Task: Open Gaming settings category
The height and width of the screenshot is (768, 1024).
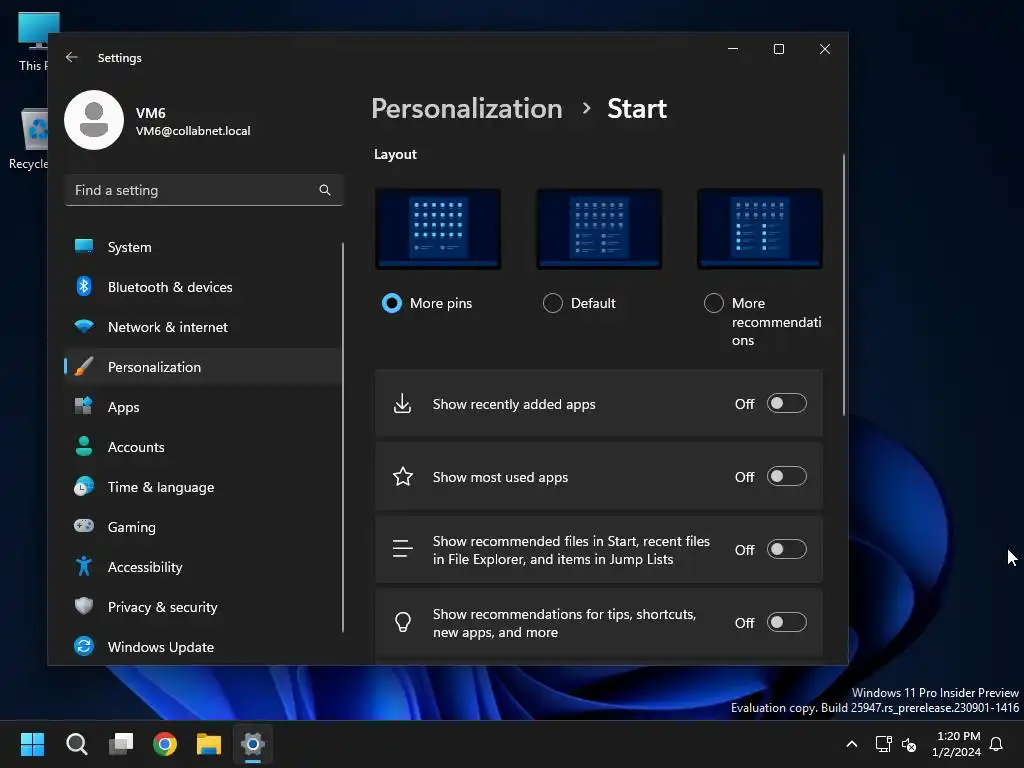Action: point(203,526)
